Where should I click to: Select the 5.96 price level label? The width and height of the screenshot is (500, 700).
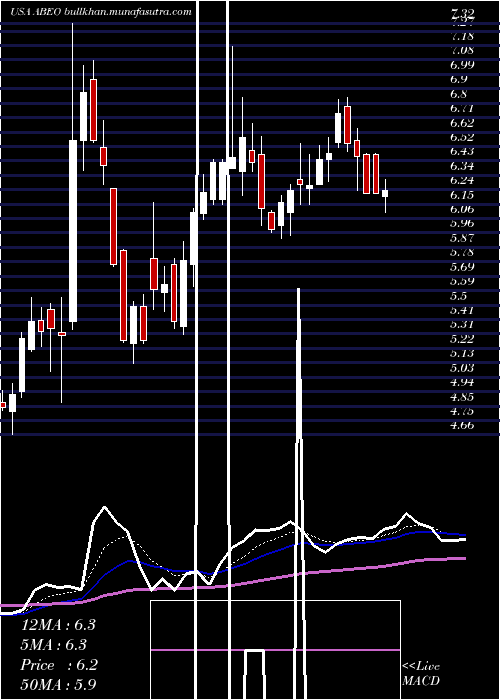pos(462,223)
